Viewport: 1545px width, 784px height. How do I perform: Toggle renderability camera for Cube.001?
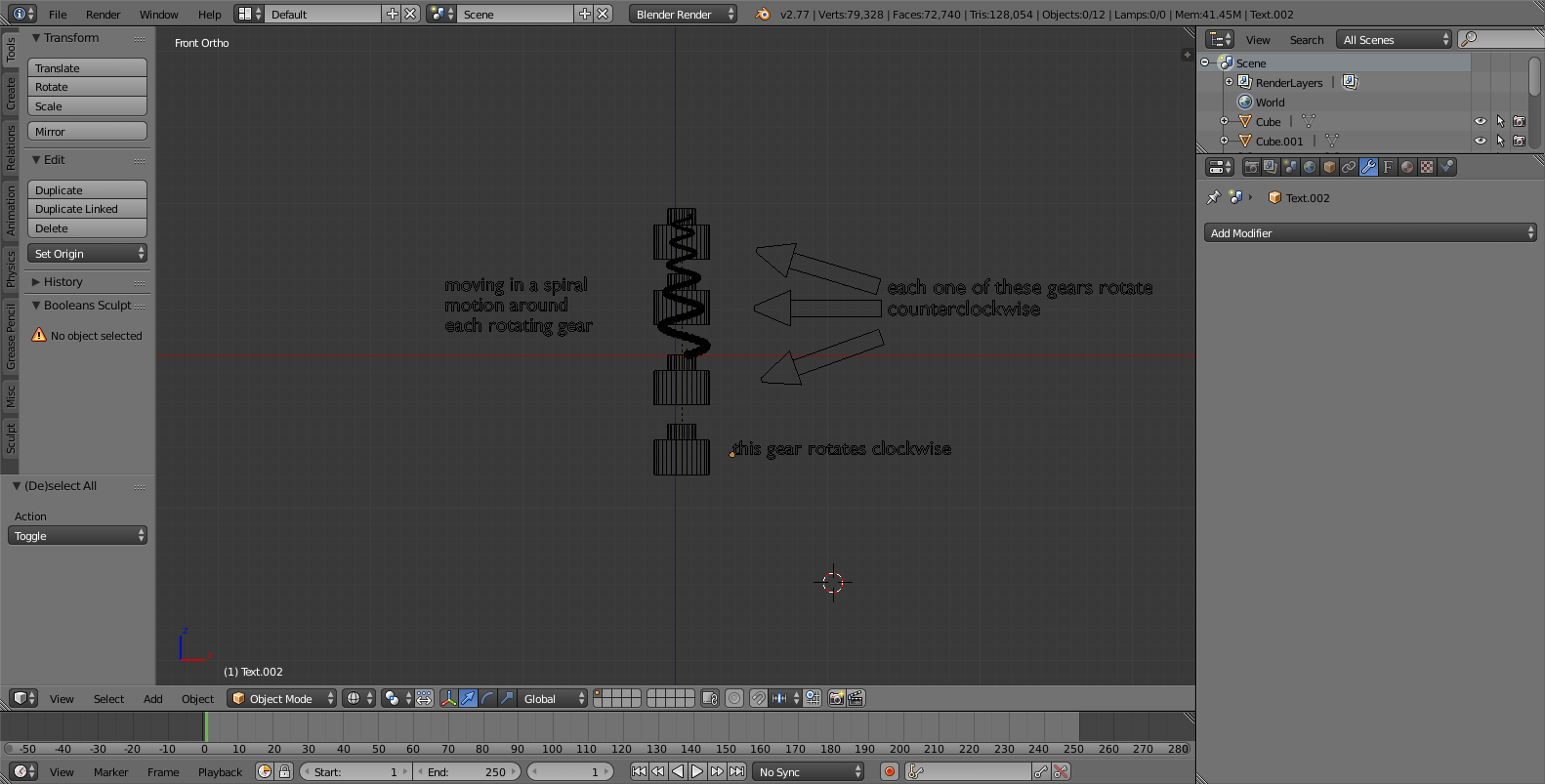tap(1519, 141)
